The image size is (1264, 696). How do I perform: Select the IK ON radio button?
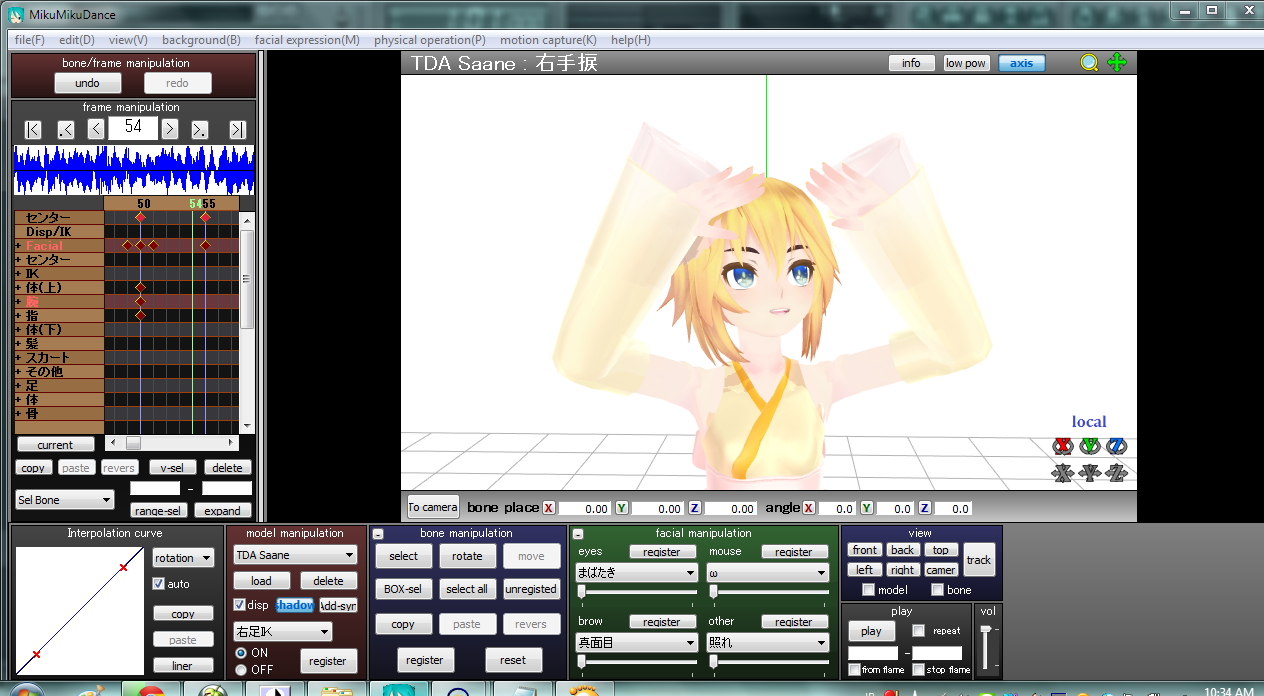tap(240, 653)
